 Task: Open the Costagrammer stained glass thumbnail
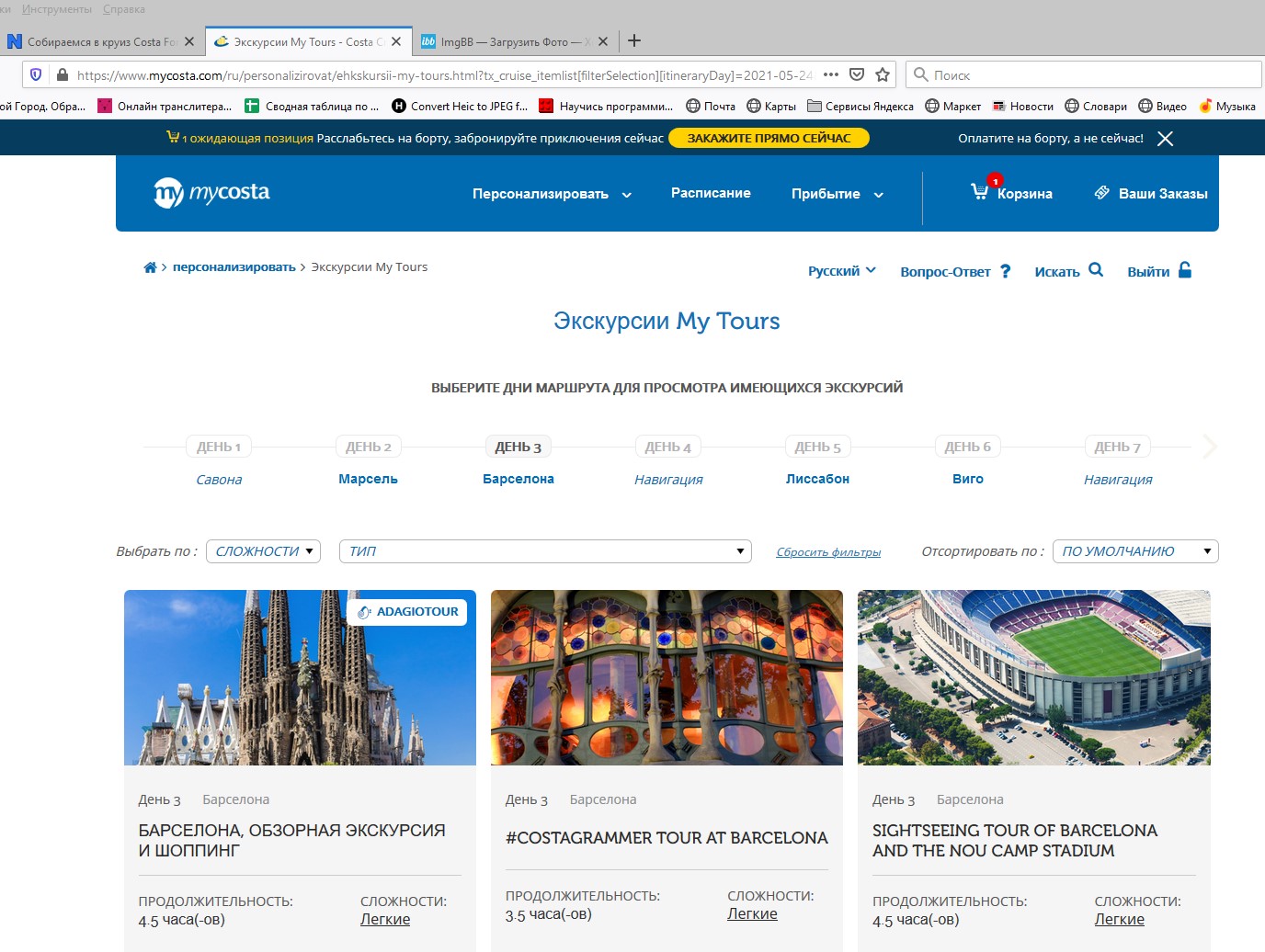point(667,677)
